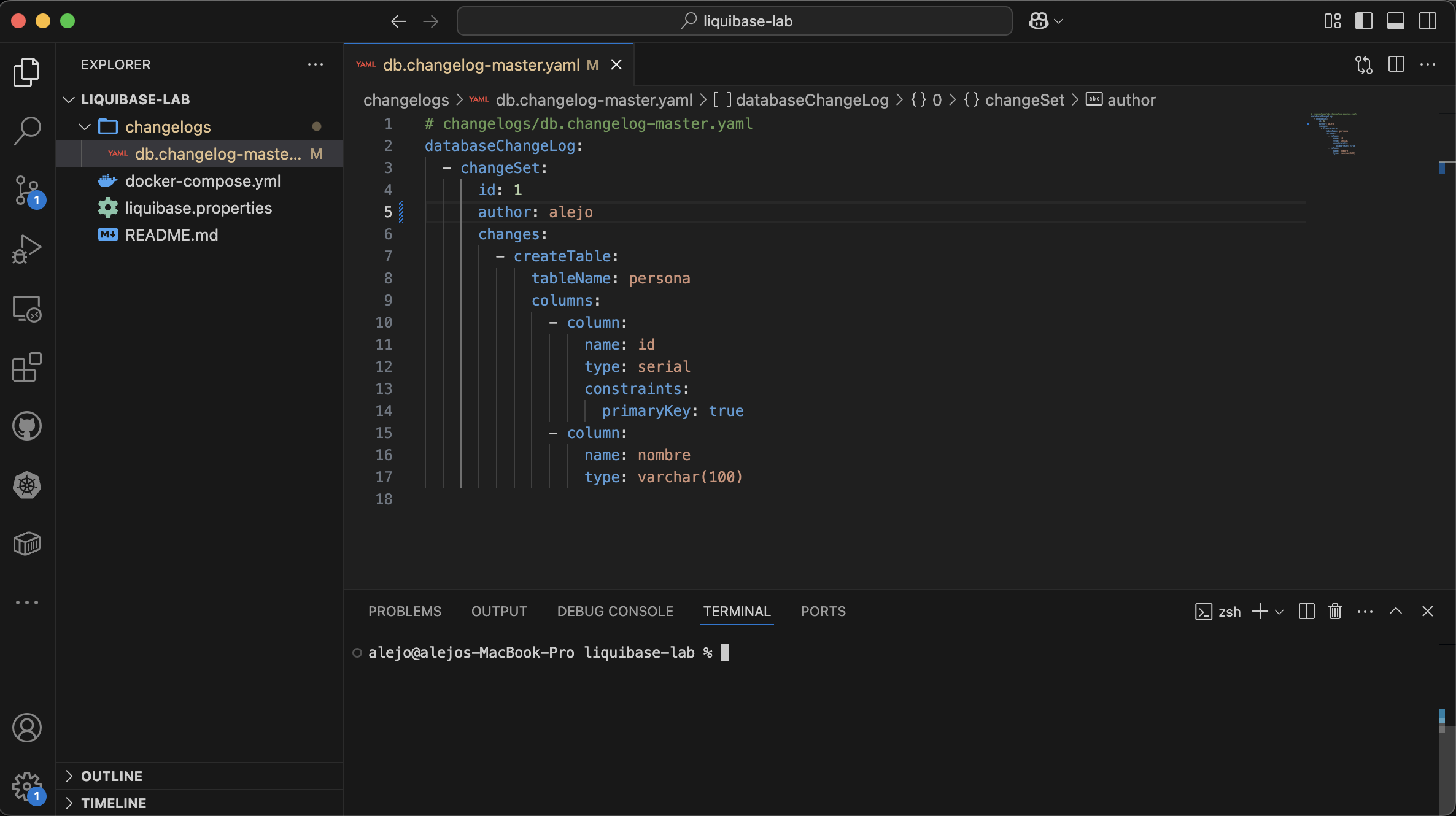Open terminal panel More Actions
This screenshot has width=1456, height=816.
[x=1365, y=611]
